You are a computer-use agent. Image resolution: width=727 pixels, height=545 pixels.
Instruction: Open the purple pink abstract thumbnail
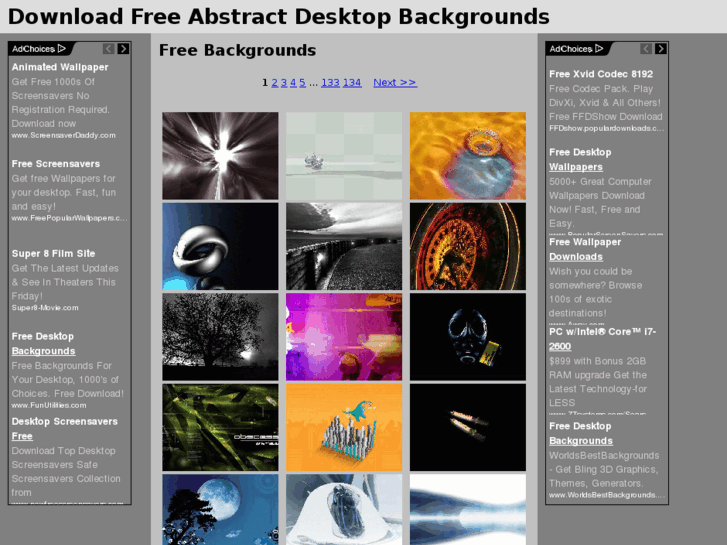[344, 337]
